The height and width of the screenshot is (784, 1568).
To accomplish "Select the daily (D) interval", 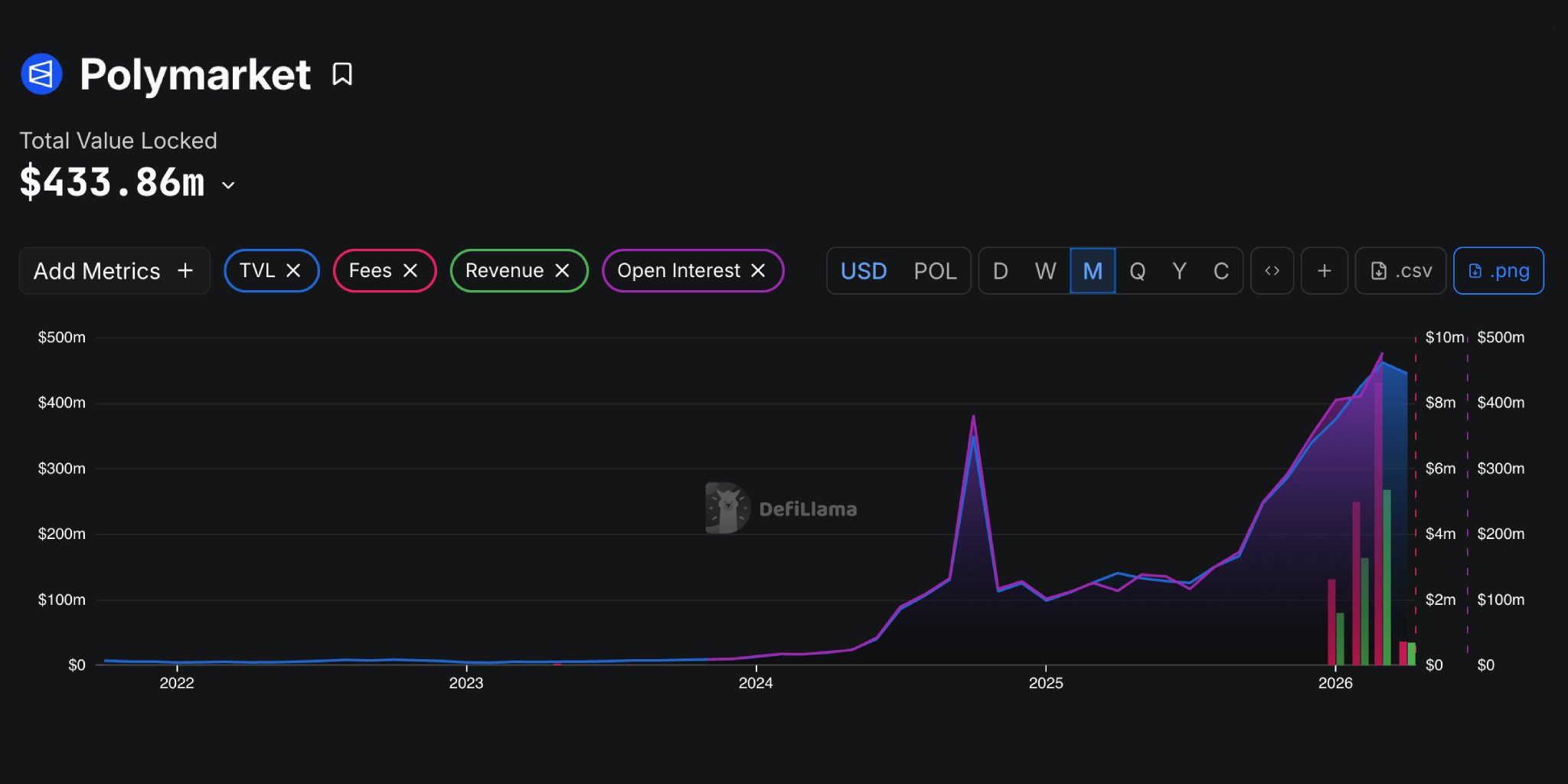I will (x=1000, y=271).
